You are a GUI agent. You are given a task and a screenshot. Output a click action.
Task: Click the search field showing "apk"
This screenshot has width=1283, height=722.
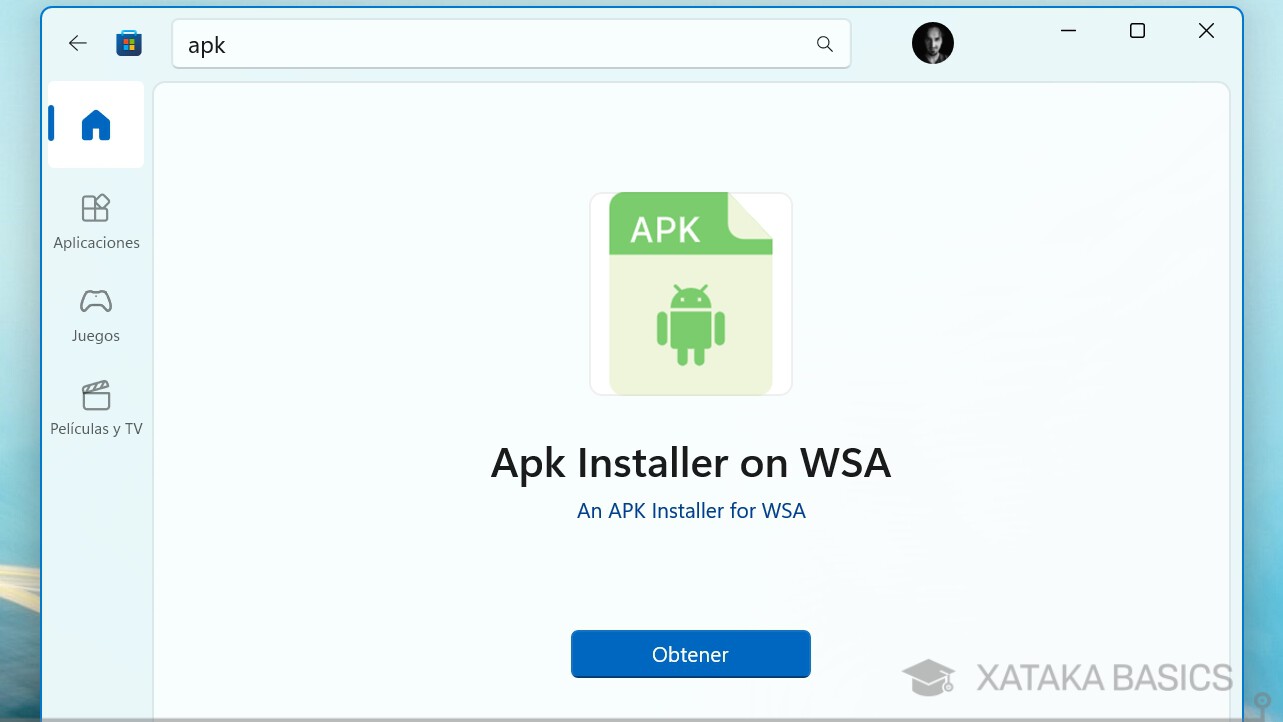pos(400,44)
